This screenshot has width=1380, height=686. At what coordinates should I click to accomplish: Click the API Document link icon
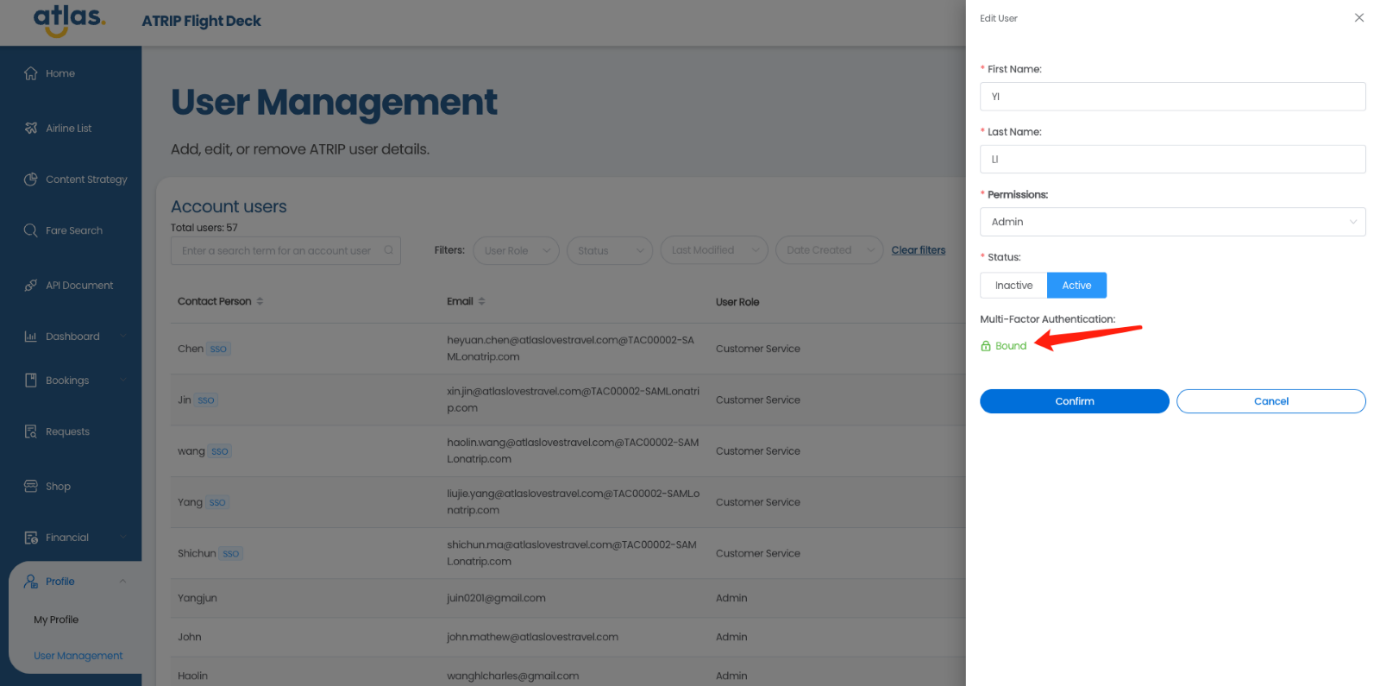(30, 286)
